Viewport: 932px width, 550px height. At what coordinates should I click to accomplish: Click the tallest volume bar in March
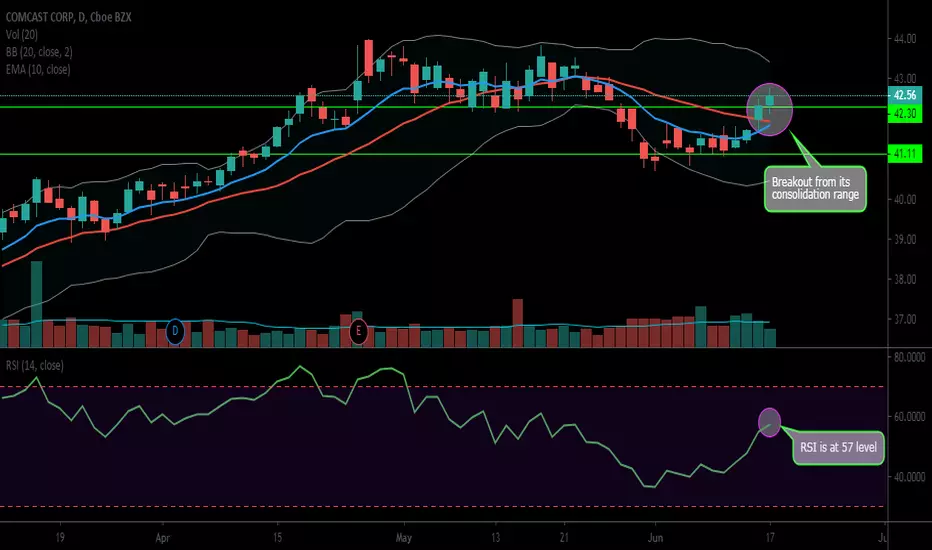pyautogui.click(x=37, y=304)
